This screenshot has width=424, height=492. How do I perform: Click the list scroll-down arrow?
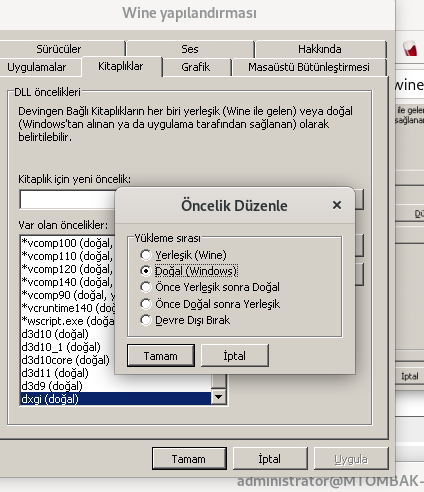point(219,397)
